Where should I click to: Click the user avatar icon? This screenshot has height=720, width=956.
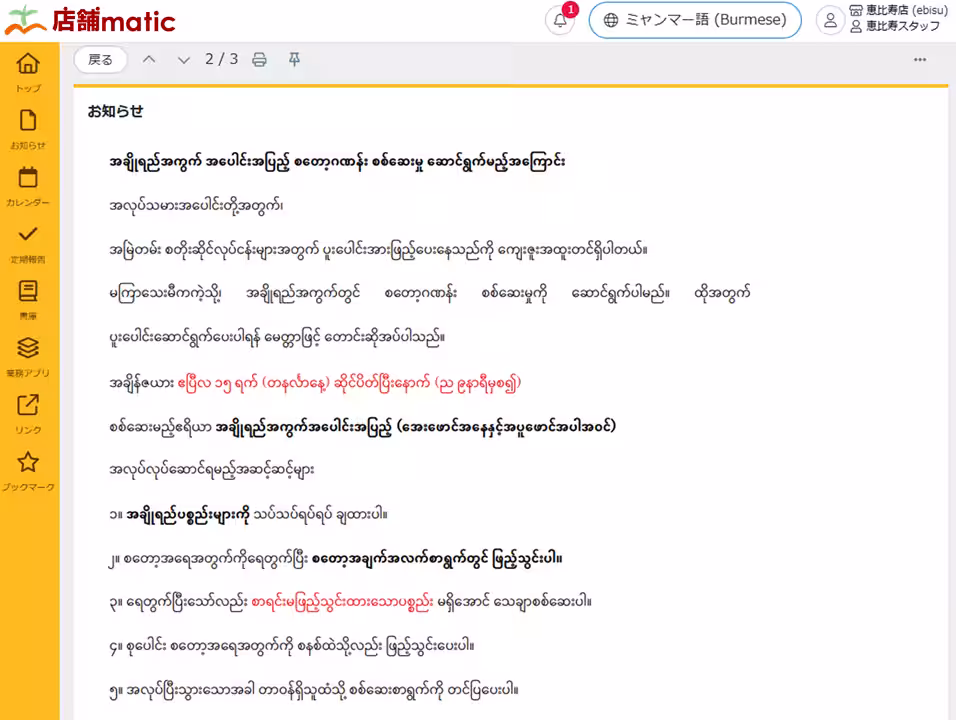point(830,20)
